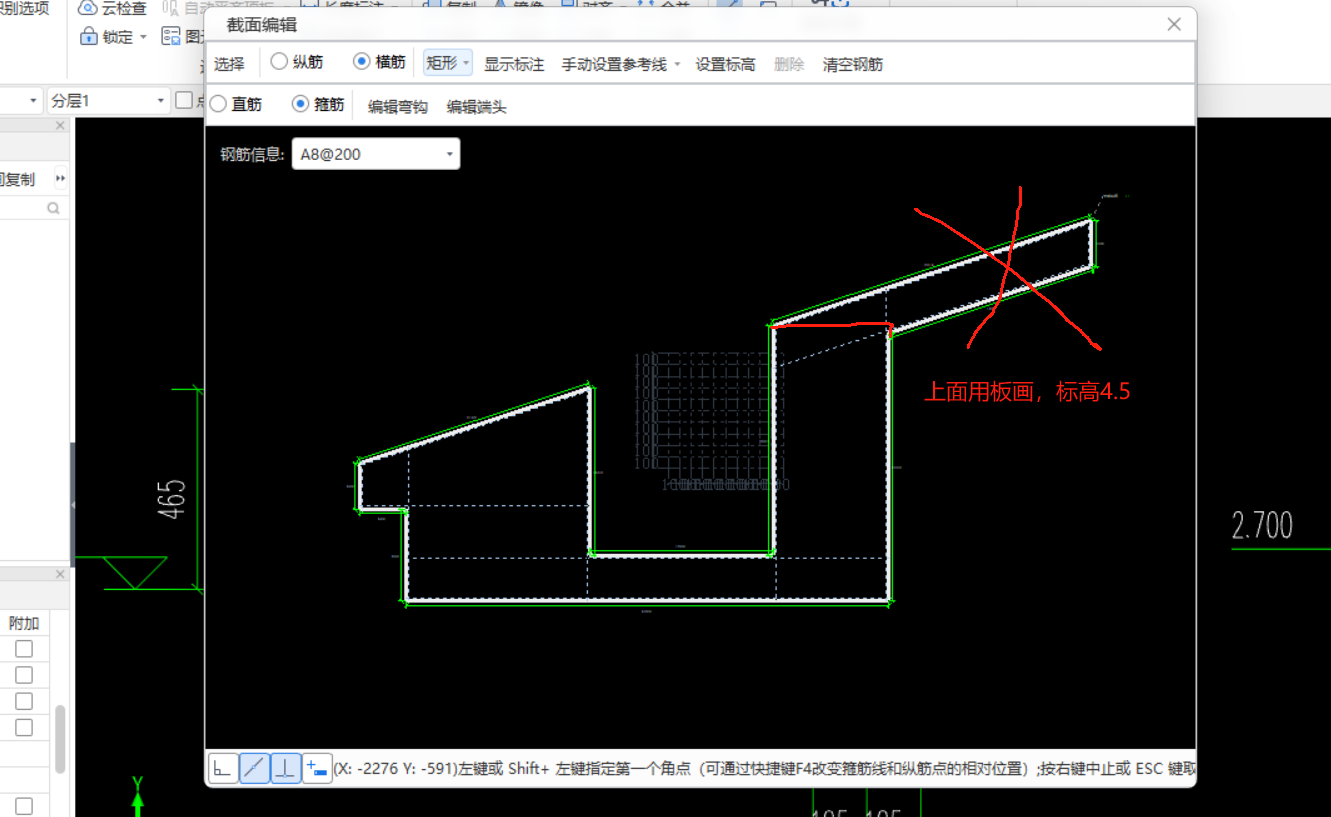Close the upper left side panel
This screenshot has height=817, width=1331.
(x=60, y=126)
